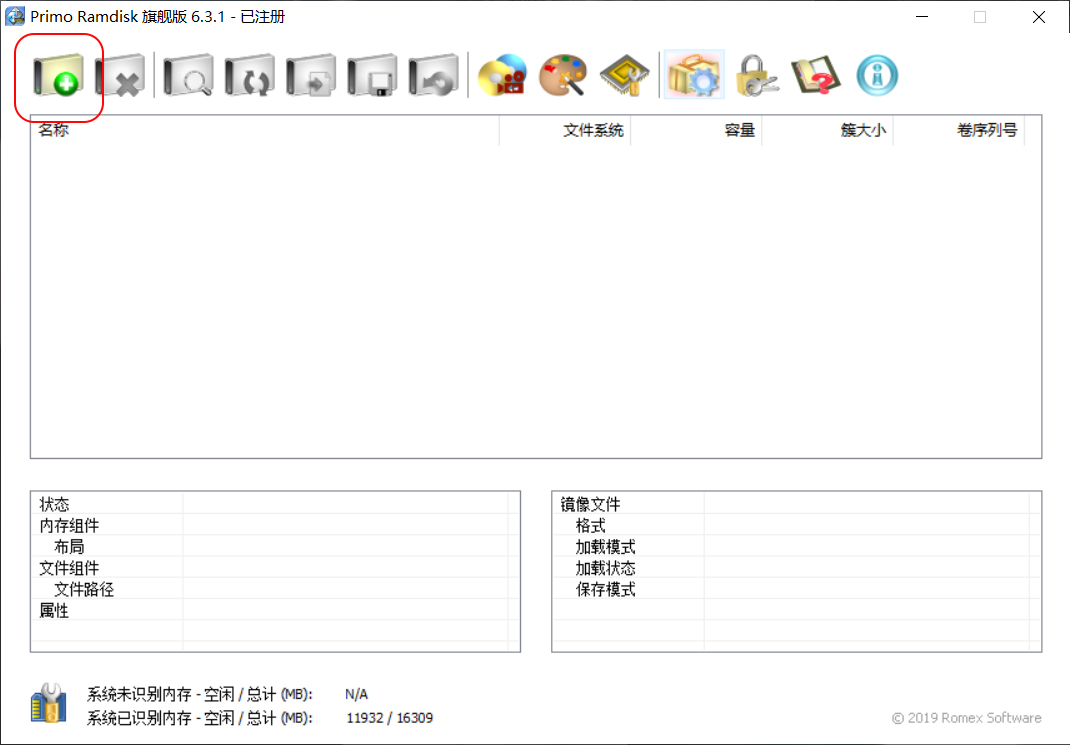Click the paint palette icon
Viewport: 1070px width, 745px height.
(x=564, y=74)
